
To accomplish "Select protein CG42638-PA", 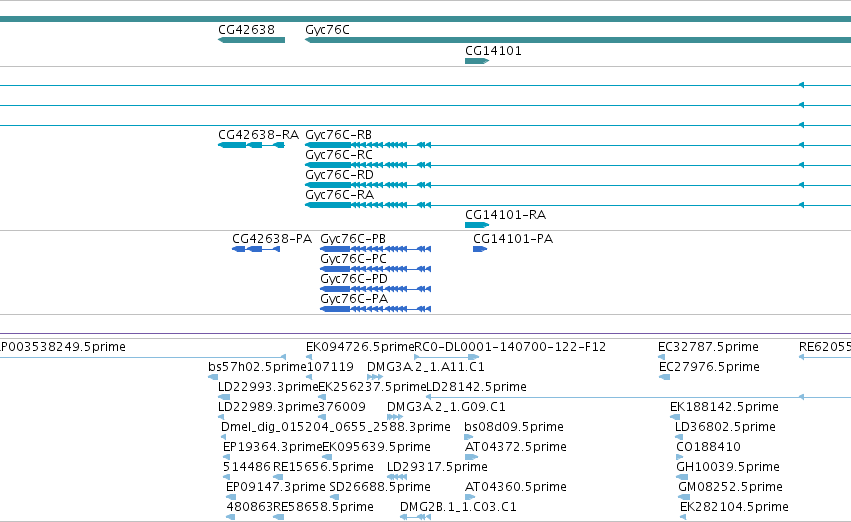I will pos(256,249).
